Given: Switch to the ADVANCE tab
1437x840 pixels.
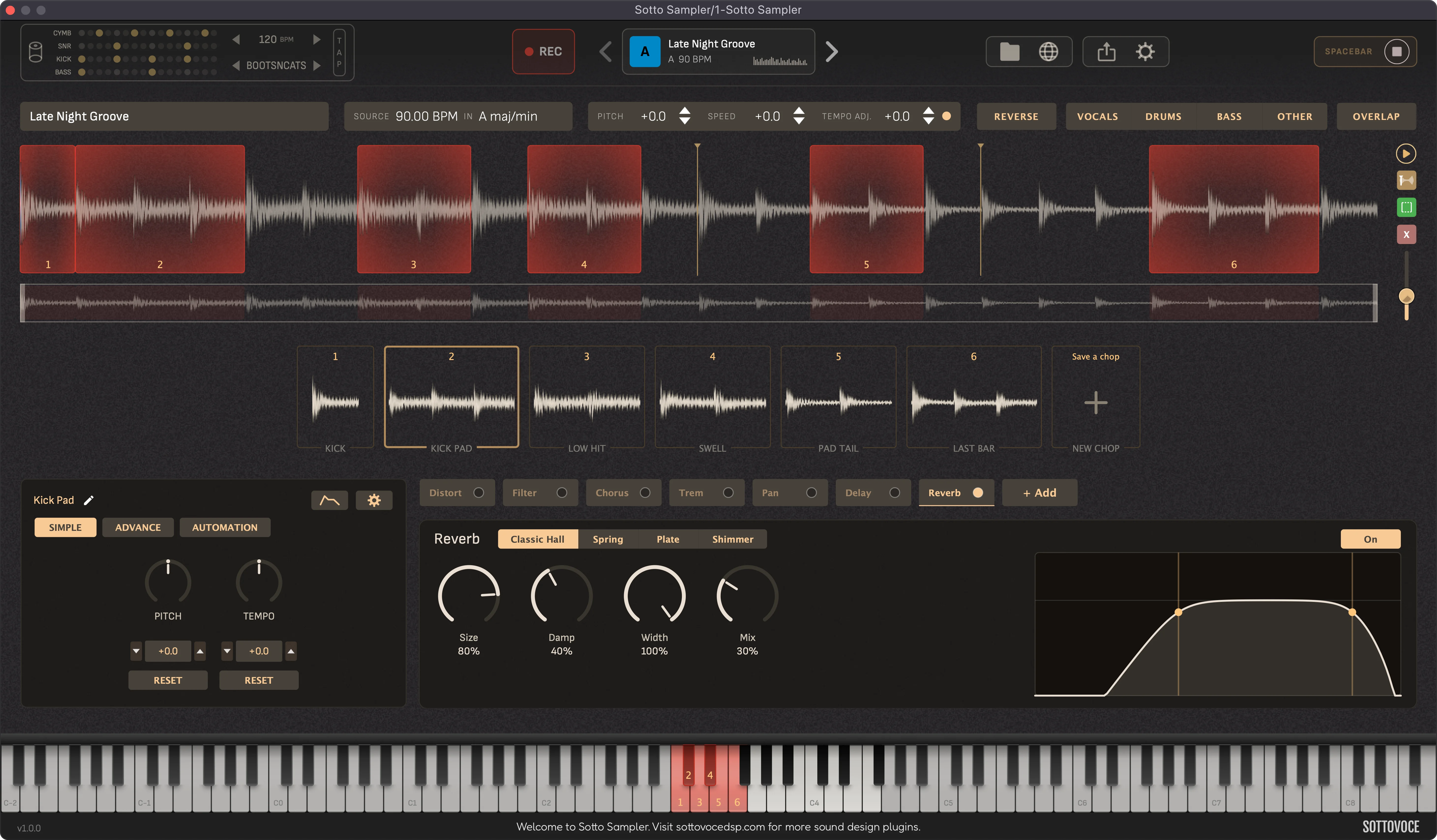Looking at the screenshot, I should pyautogui.click(x=138, y=528).
